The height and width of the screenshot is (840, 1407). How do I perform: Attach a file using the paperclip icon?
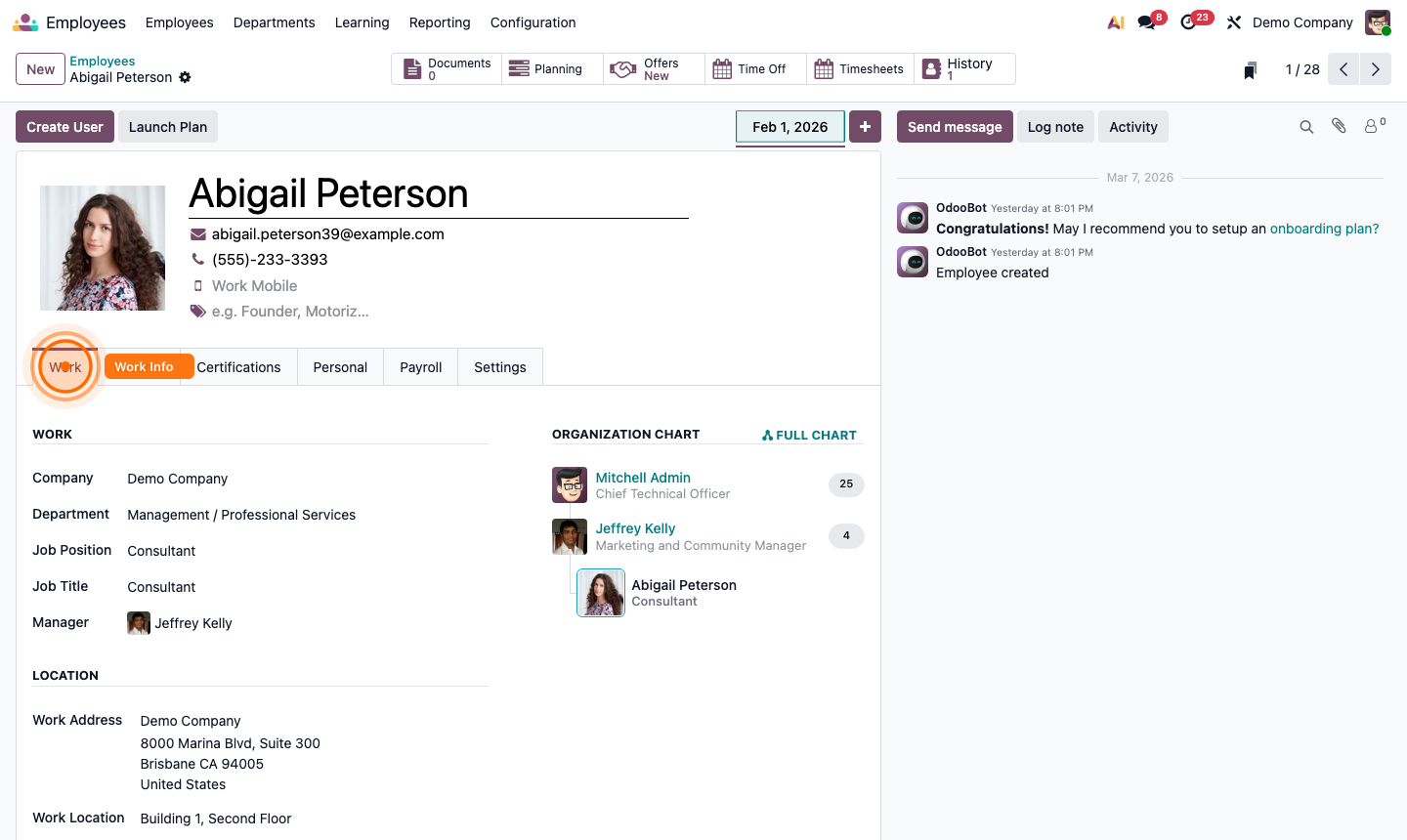[1339, 126]
